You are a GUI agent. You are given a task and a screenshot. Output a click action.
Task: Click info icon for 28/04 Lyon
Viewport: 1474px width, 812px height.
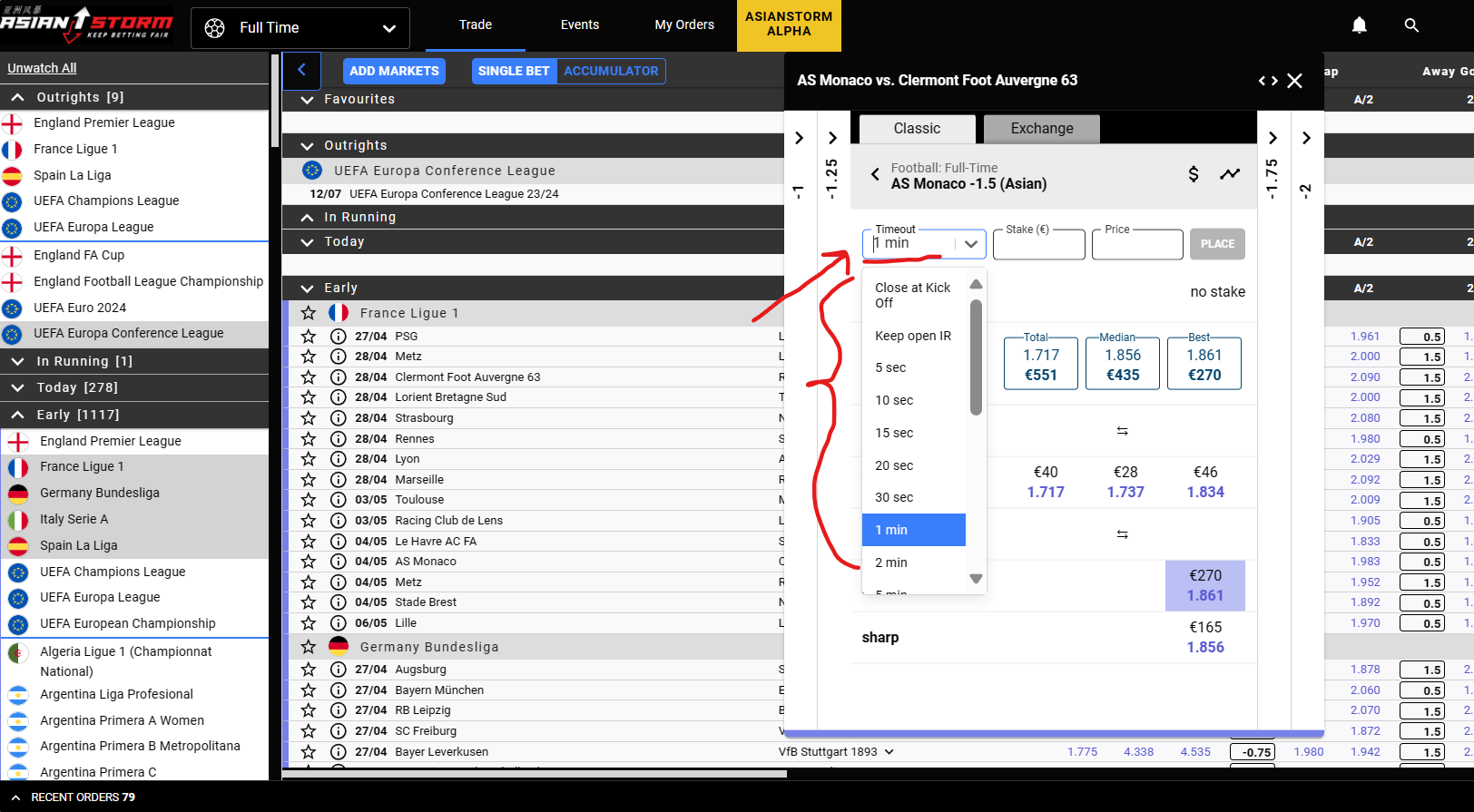click(x=339, y=459)
